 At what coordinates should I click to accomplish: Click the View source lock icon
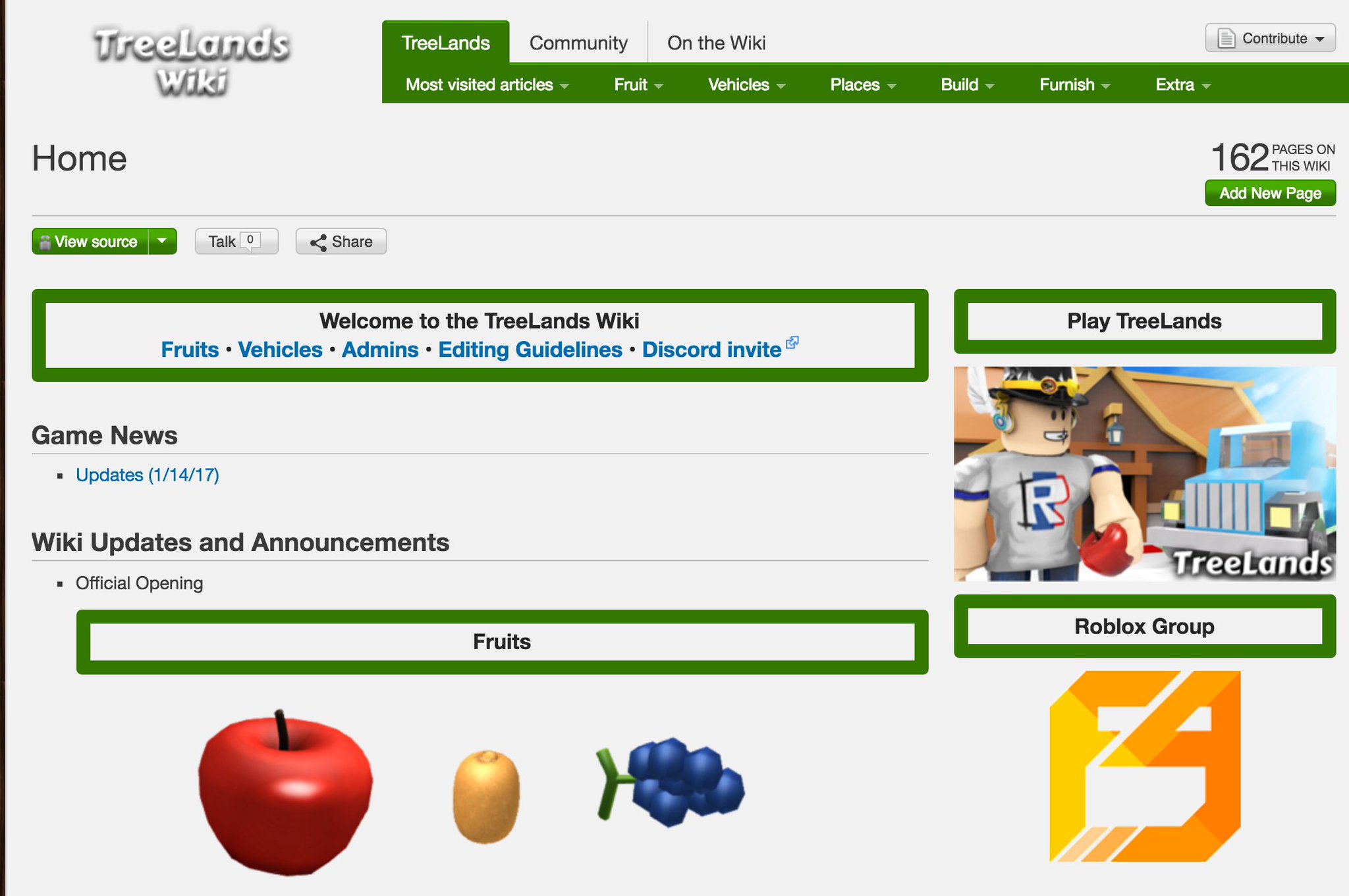pos(46,242)
